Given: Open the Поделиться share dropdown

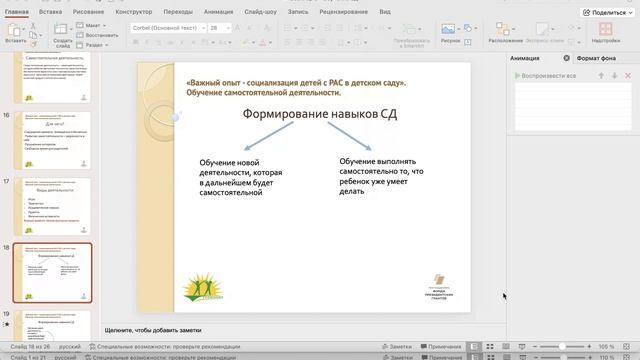Looking at the screenshot, I should [x=631, y=13].
